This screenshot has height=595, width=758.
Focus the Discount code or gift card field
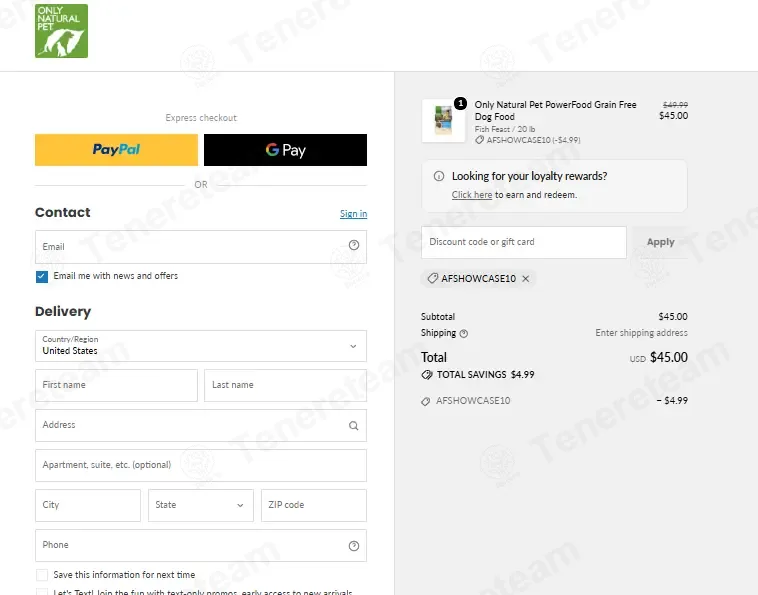point(524,242)
